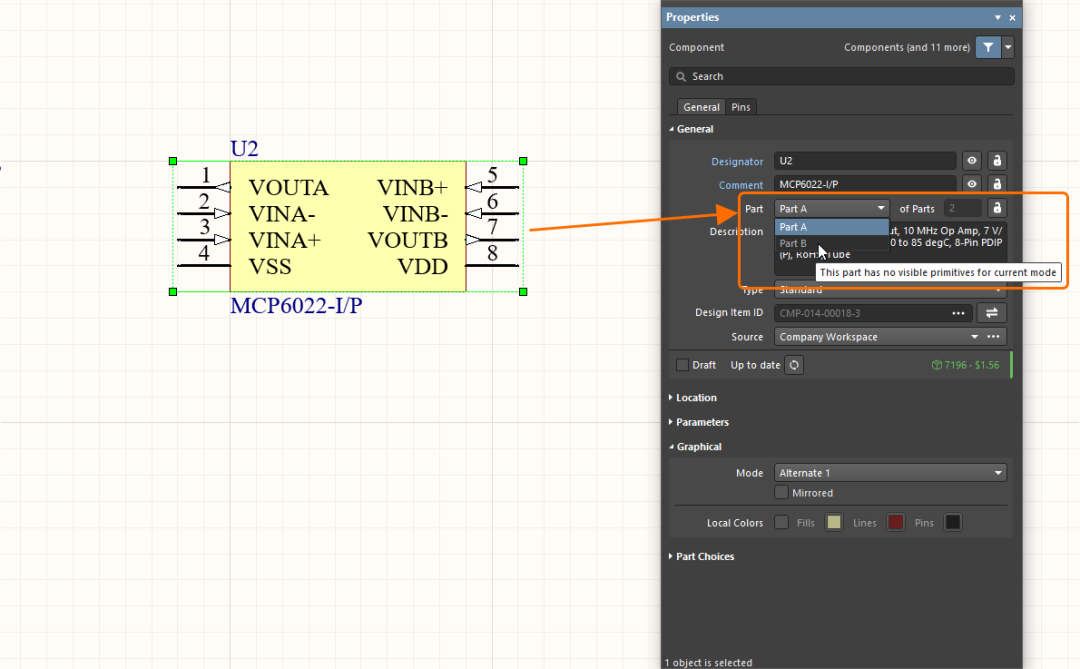Screen dimensions: 1080x669
Task: Switch to the General tab
Action: [701, 107]
